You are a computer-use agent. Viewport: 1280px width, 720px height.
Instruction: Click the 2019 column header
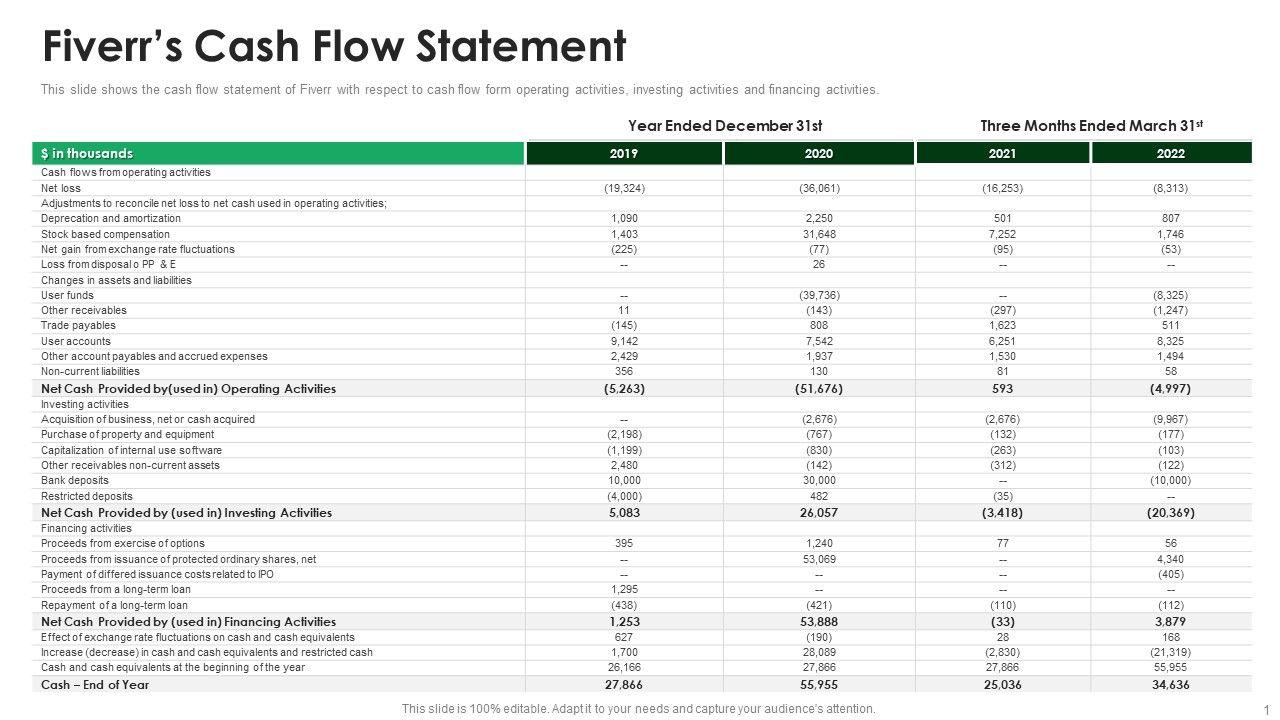coord(623,154)
